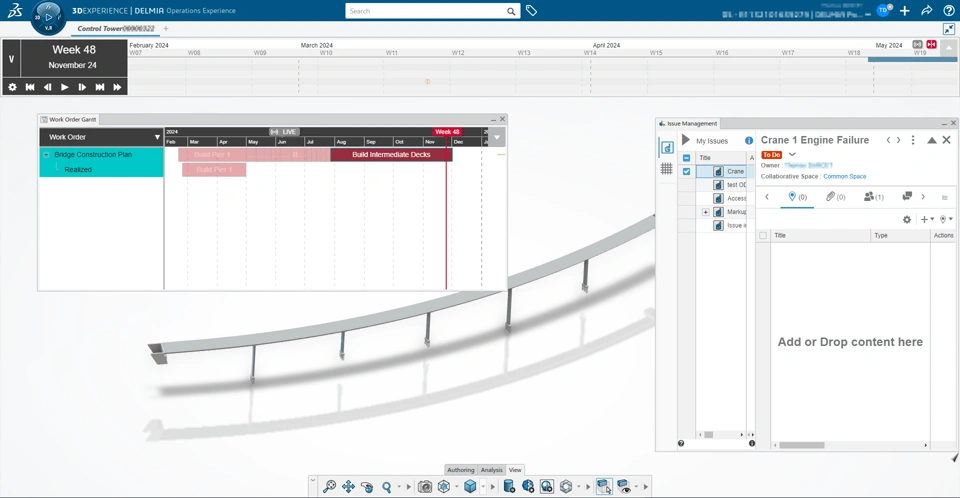Toggle the select-all issues checkbox
Viewport: 960px width, 498px height.
coord(686,158)
